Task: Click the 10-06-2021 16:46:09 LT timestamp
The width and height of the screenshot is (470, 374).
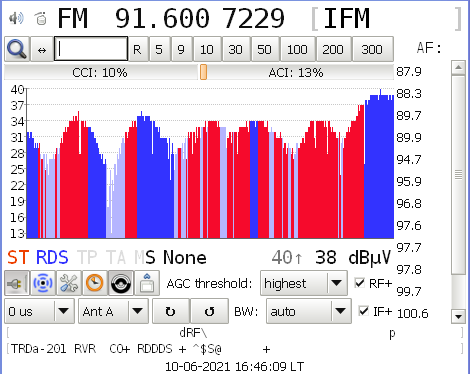Action: 234,367
